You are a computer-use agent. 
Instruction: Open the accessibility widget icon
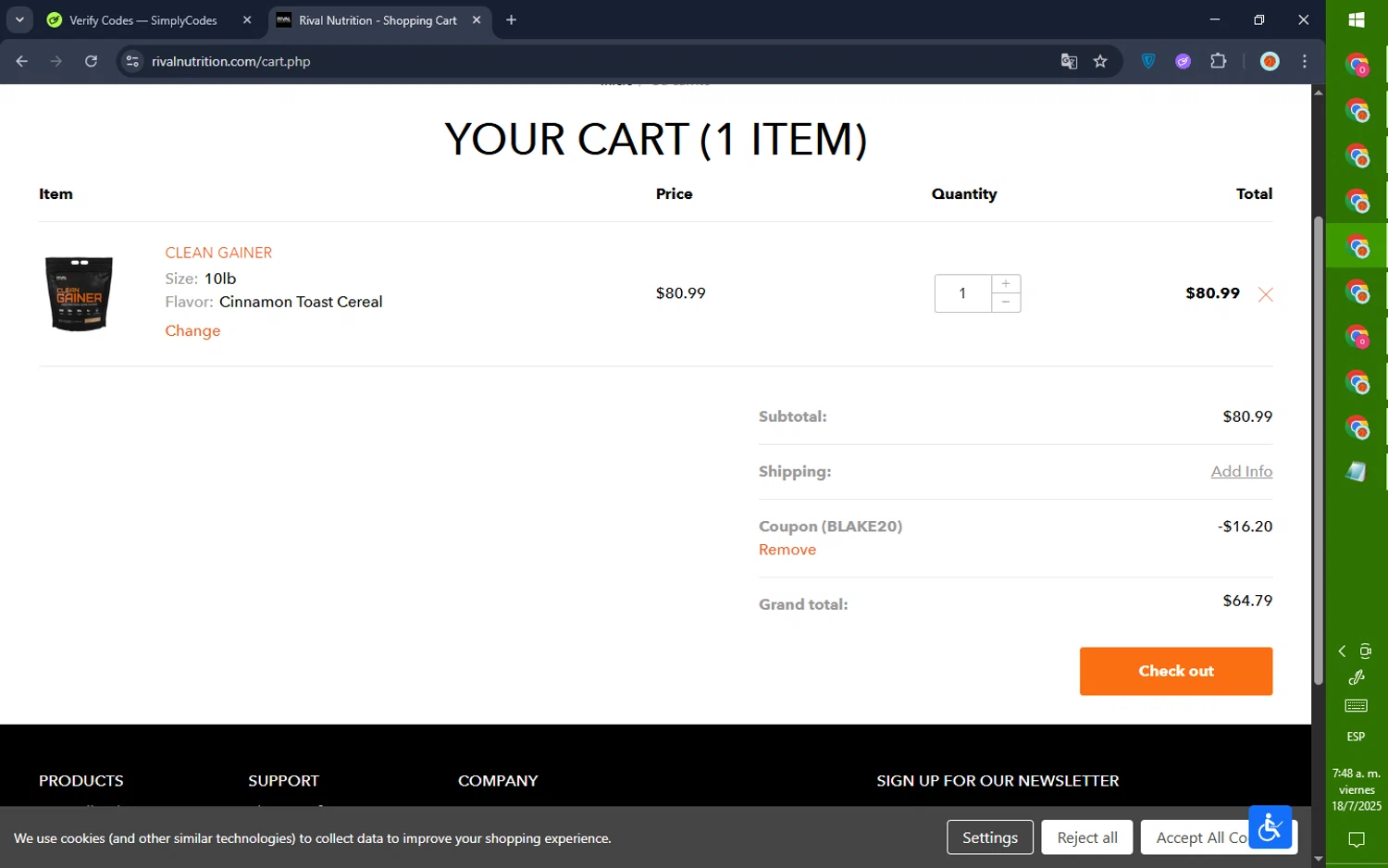point(1270,827)
